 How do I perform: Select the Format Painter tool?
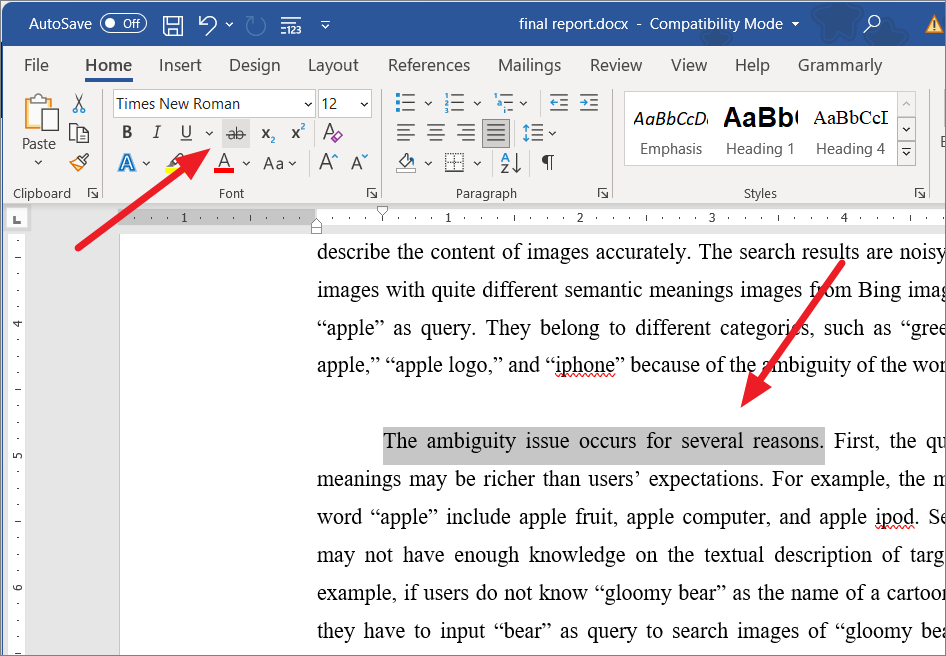coord(79,162)
